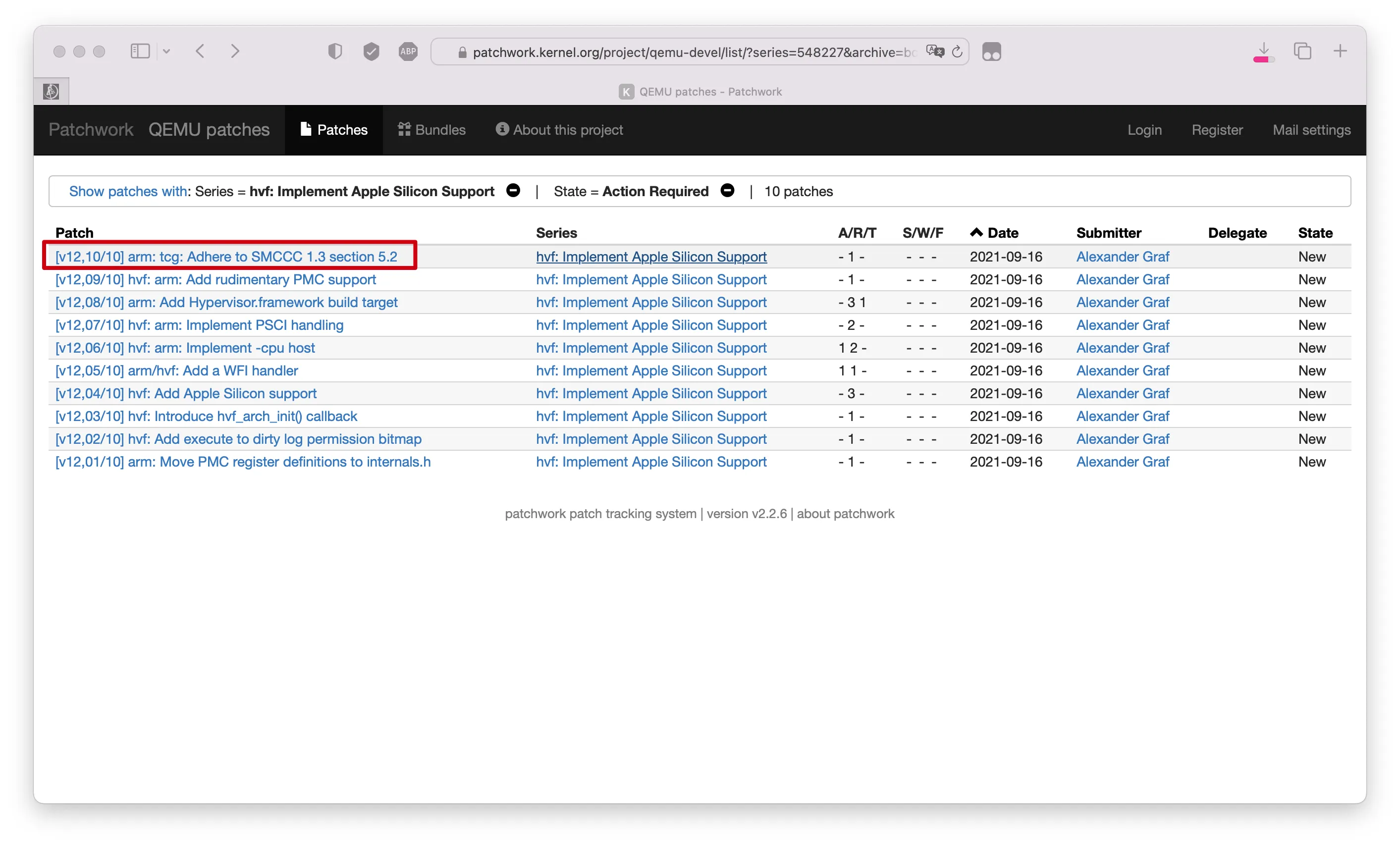
Task: Toggle the Safari sidebar icon
Action: [x=140, y=51]
